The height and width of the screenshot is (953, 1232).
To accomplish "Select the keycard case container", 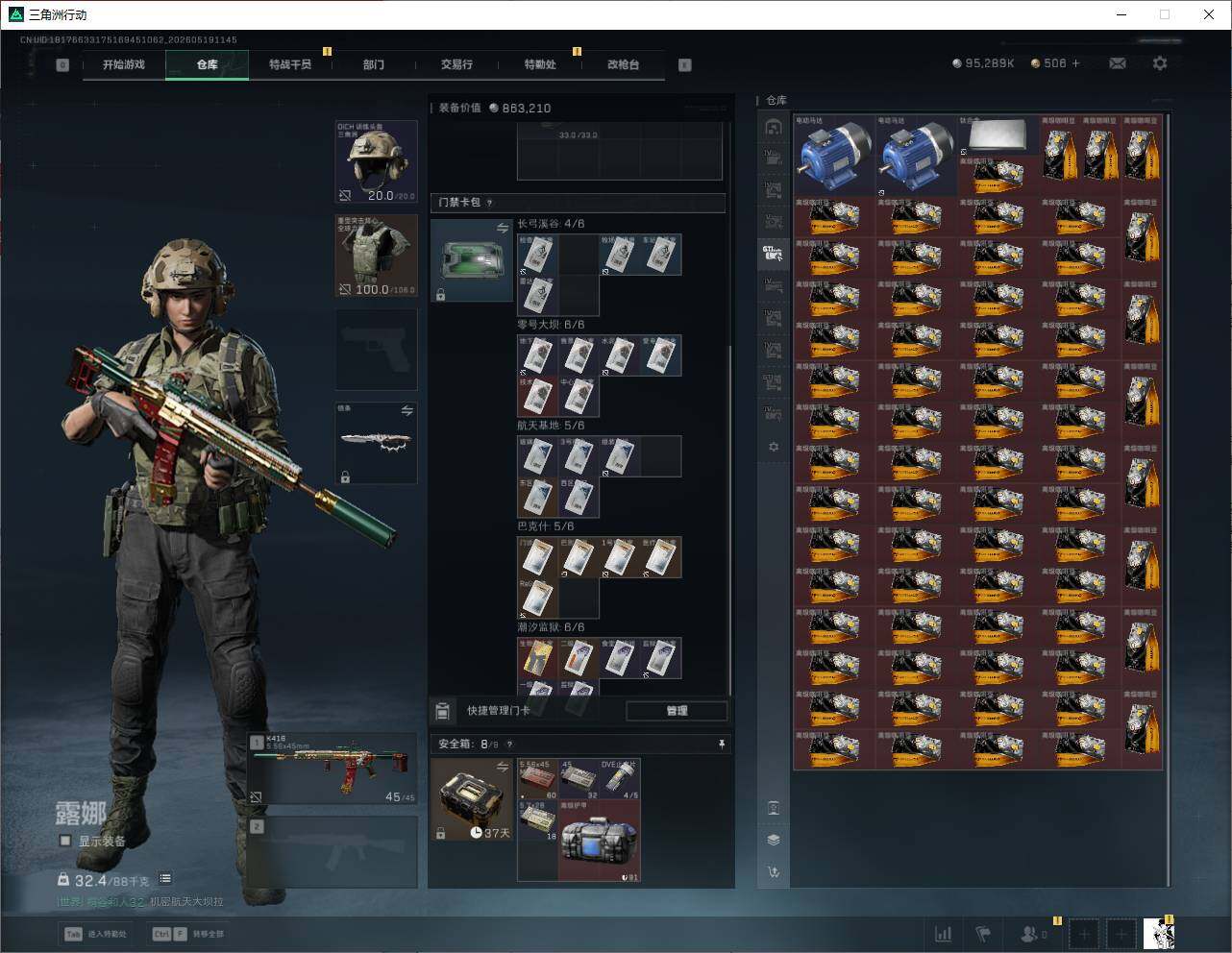I will (x=471, y=260).
